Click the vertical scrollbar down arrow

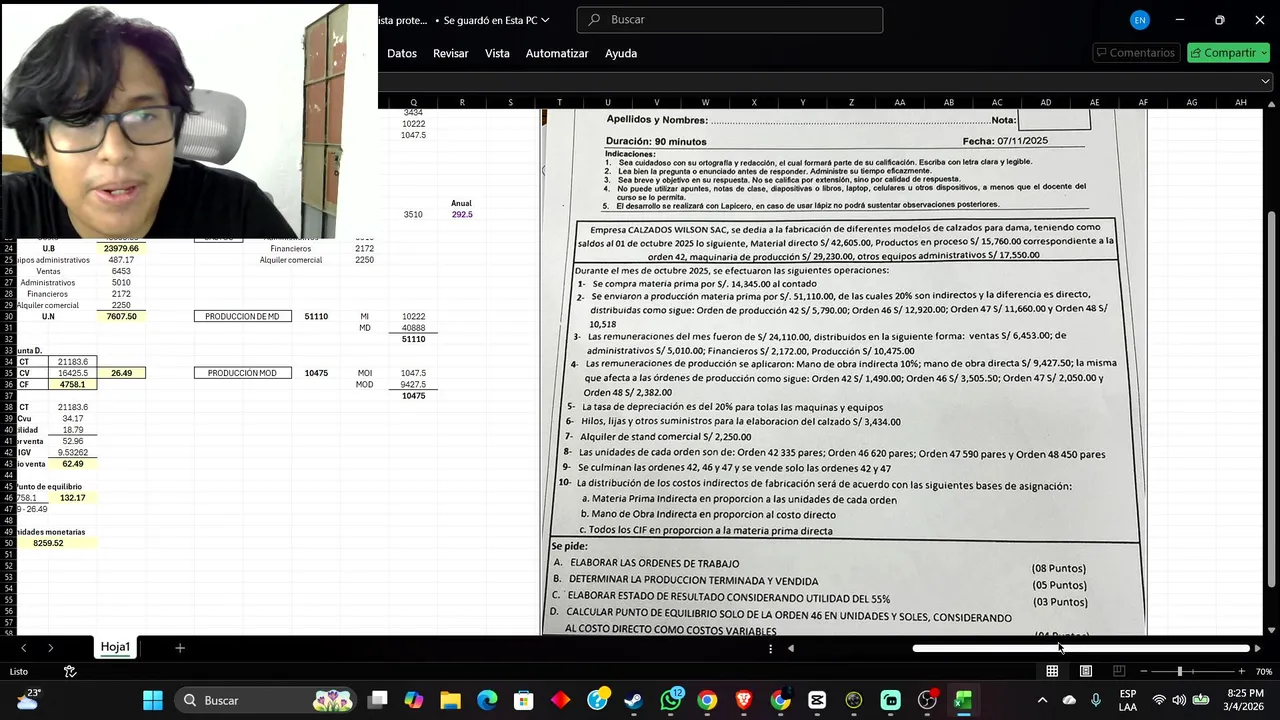pos(1272,630)
